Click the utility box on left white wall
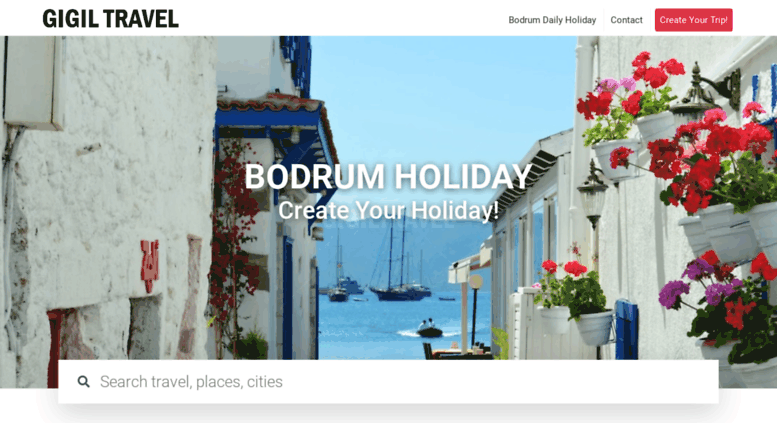This screenshot has width=777, height=423. click(34, 82)
